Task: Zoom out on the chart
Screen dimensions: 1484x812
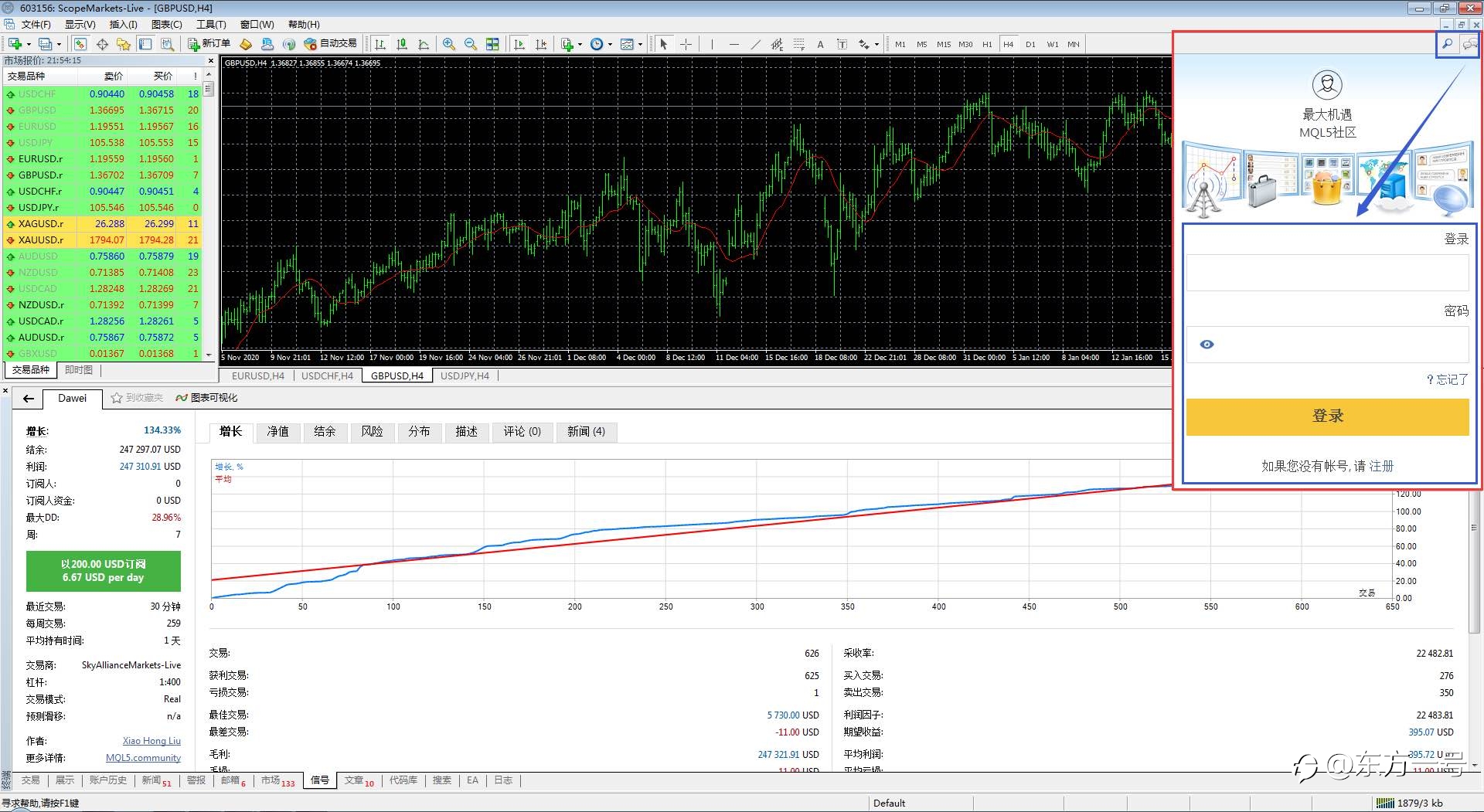Action: click(x=470, y=44)
